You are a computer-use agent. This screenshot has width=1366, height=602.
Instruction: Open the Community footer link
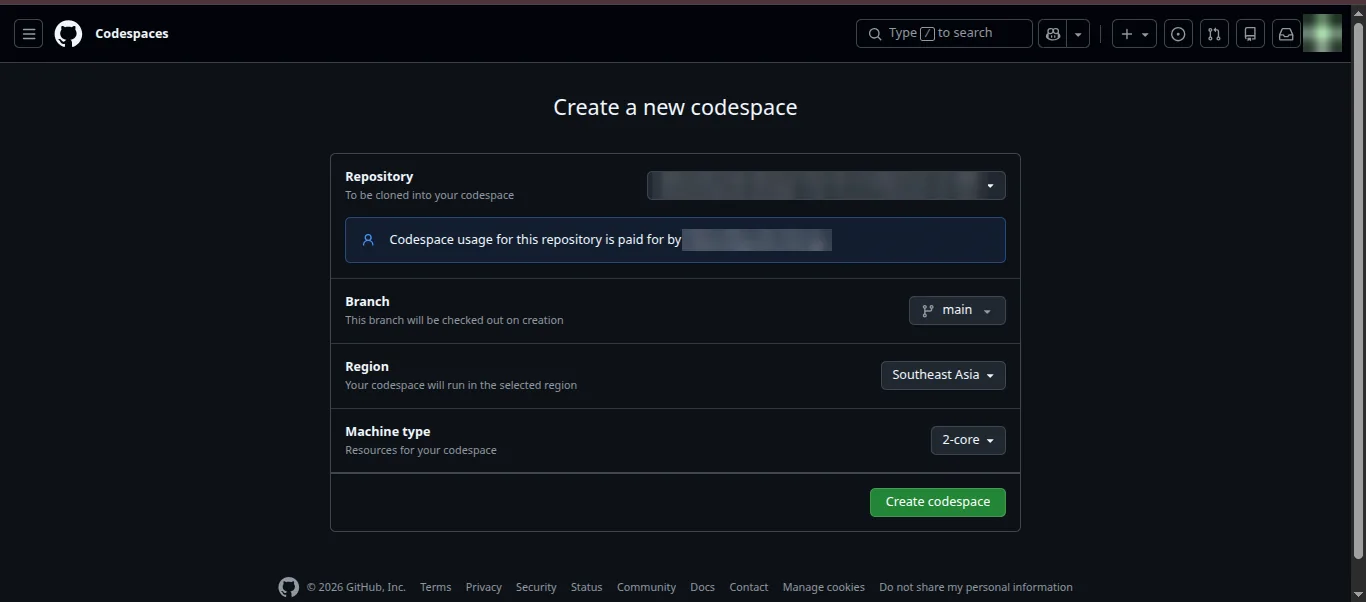point(646,588)
